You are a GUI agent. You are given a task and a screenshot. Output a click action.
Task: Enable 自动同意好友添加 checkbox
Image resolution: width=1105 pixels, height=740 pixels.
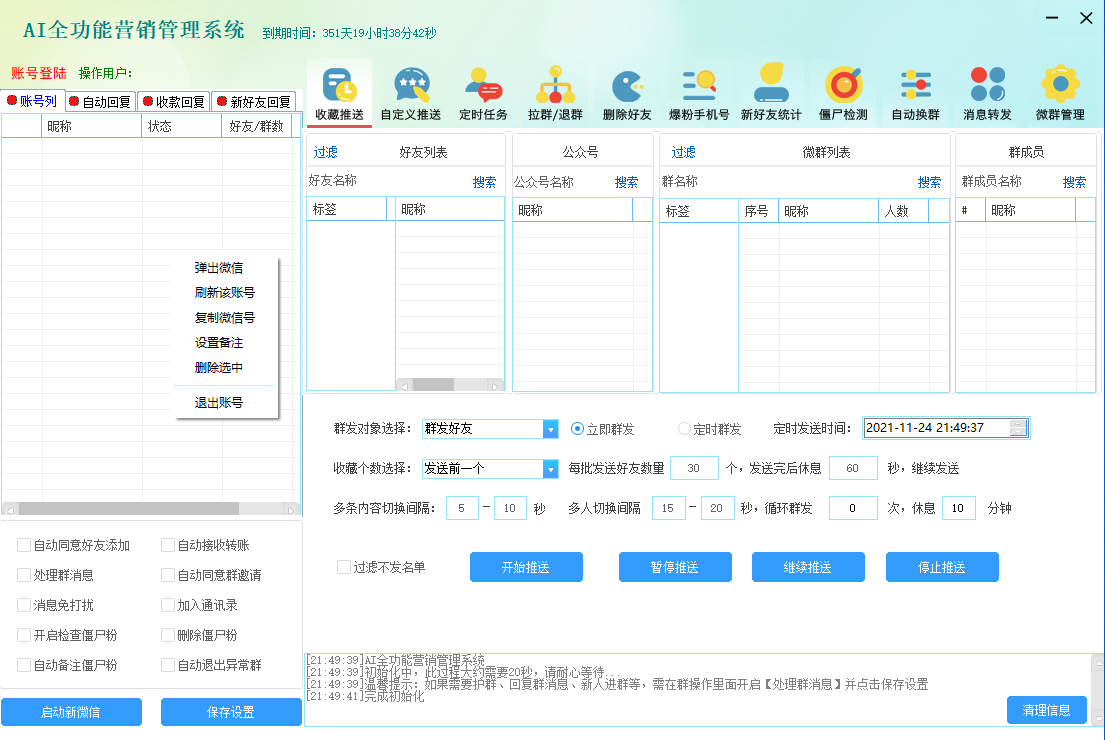coord(24,545)
